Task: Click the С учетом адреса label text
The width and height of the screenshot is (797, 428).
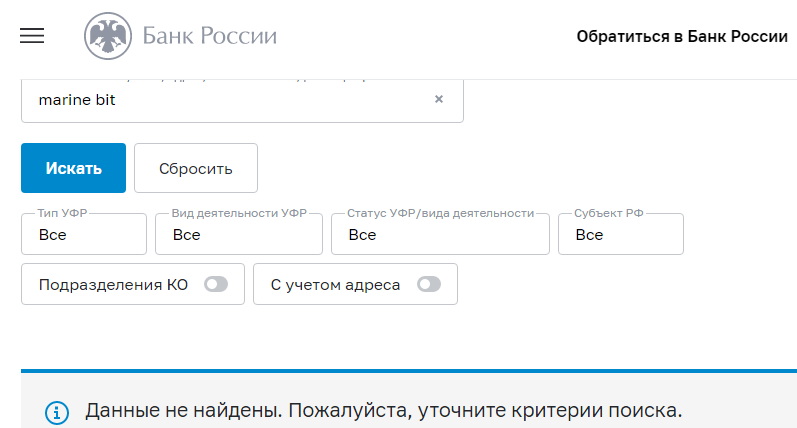Action: (x=335, y=285)
